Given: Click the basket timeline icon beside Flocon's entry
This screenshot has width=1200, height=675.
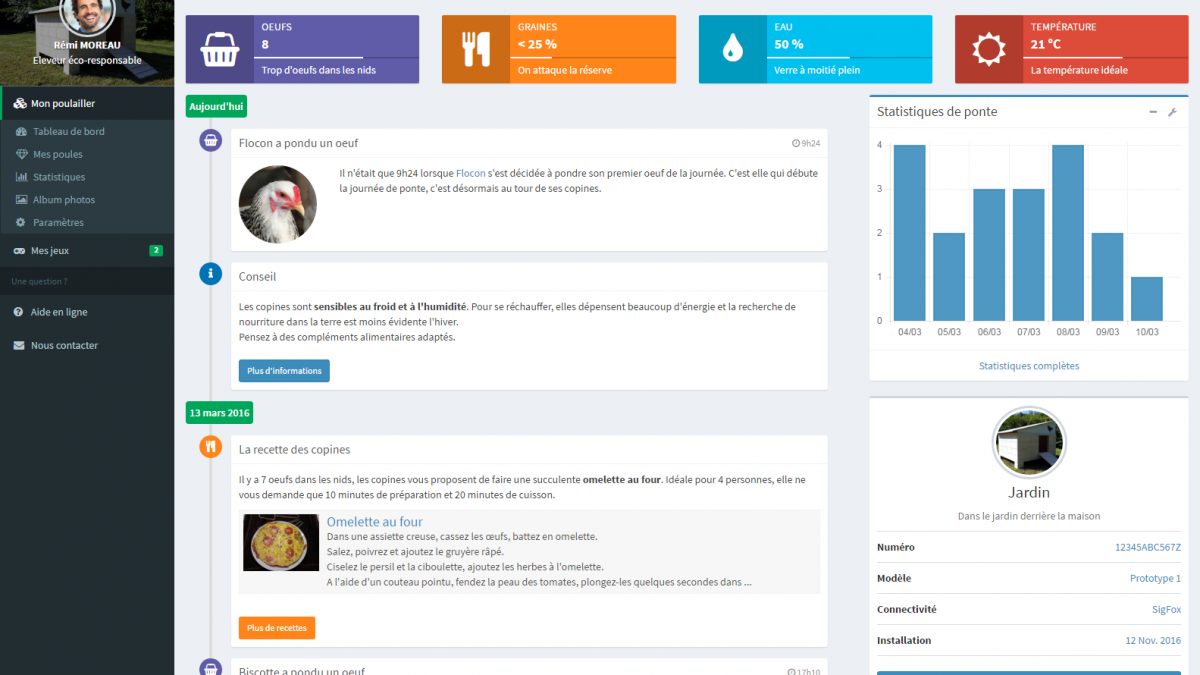Looking at the screenshot, I should (x=210, y=140).
